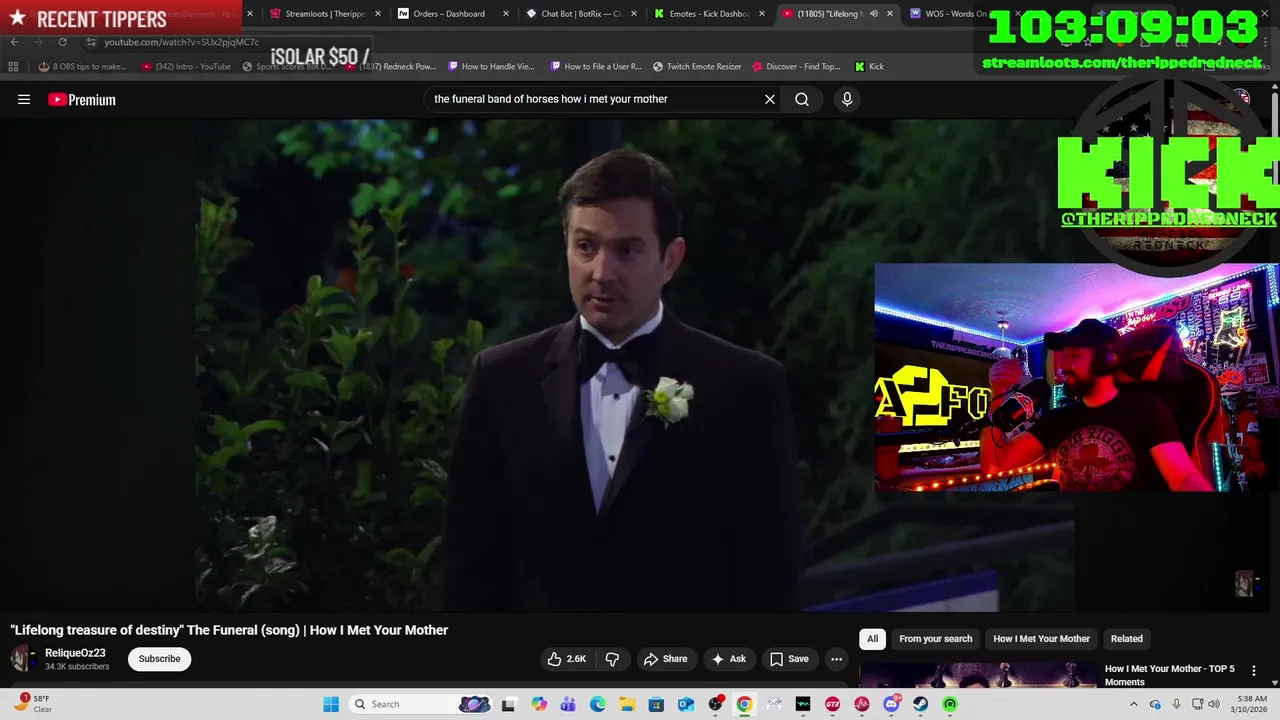1280x720 pixels.
Task: Select the All filter chip
Action: [x=872, y=639]
